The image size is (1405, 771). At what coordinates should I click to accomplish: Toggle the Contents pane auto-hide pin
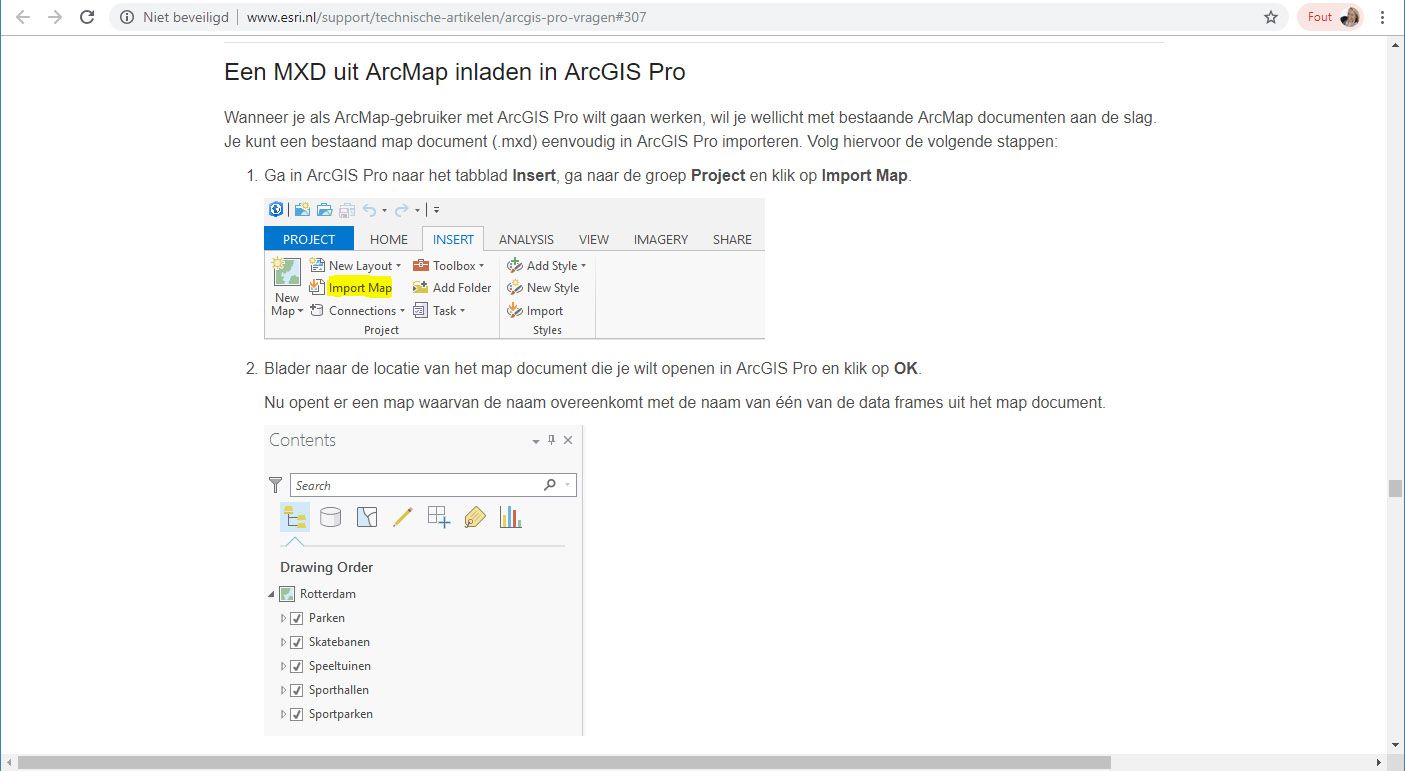pyautogui.click(x=551, y=440)
